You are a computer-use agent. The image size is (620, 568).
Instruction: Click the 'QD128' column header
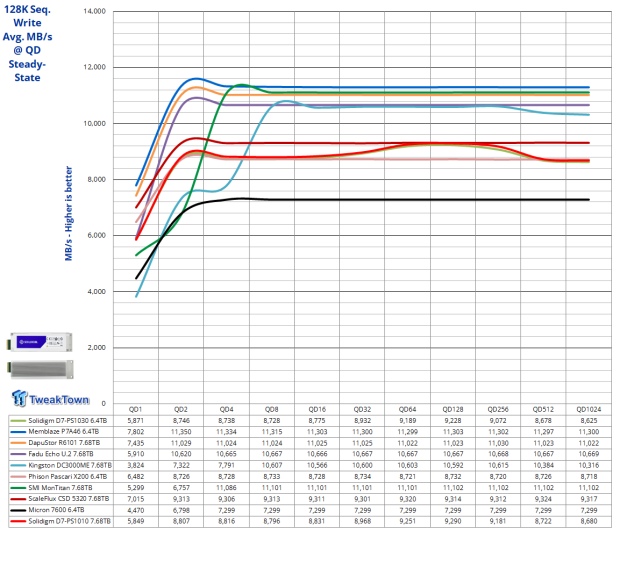[x=453, y=409]
